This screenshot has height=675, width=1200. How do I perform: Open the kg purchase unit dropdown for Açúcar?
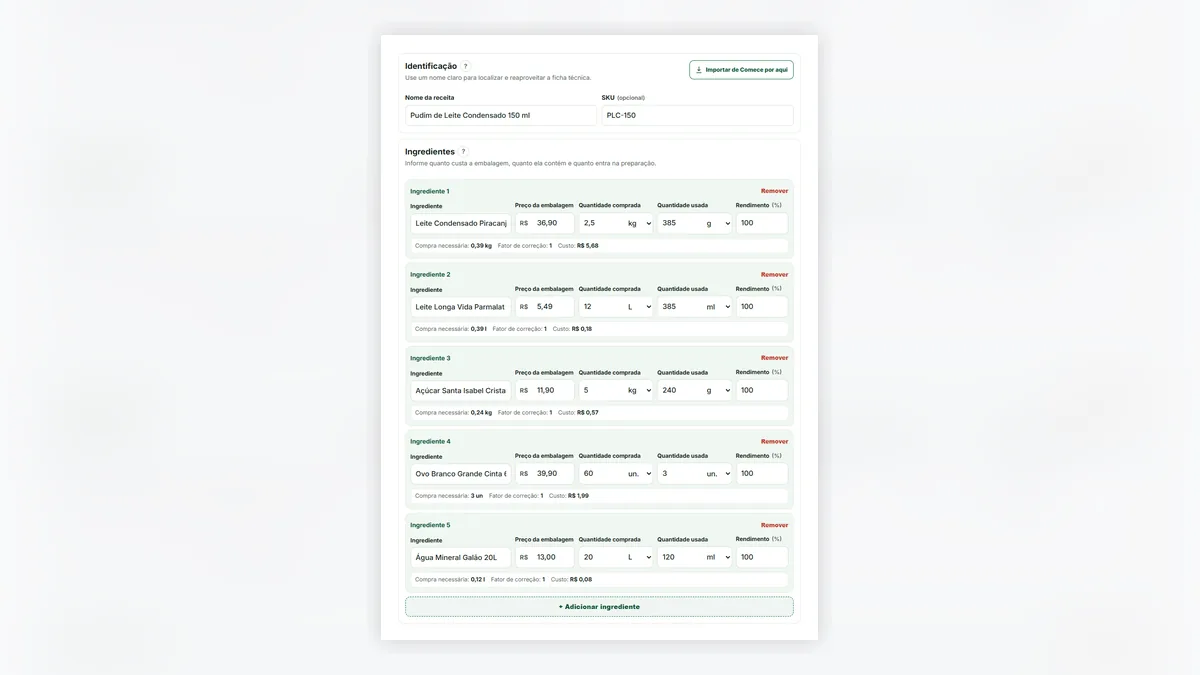(x=638, y=390)
